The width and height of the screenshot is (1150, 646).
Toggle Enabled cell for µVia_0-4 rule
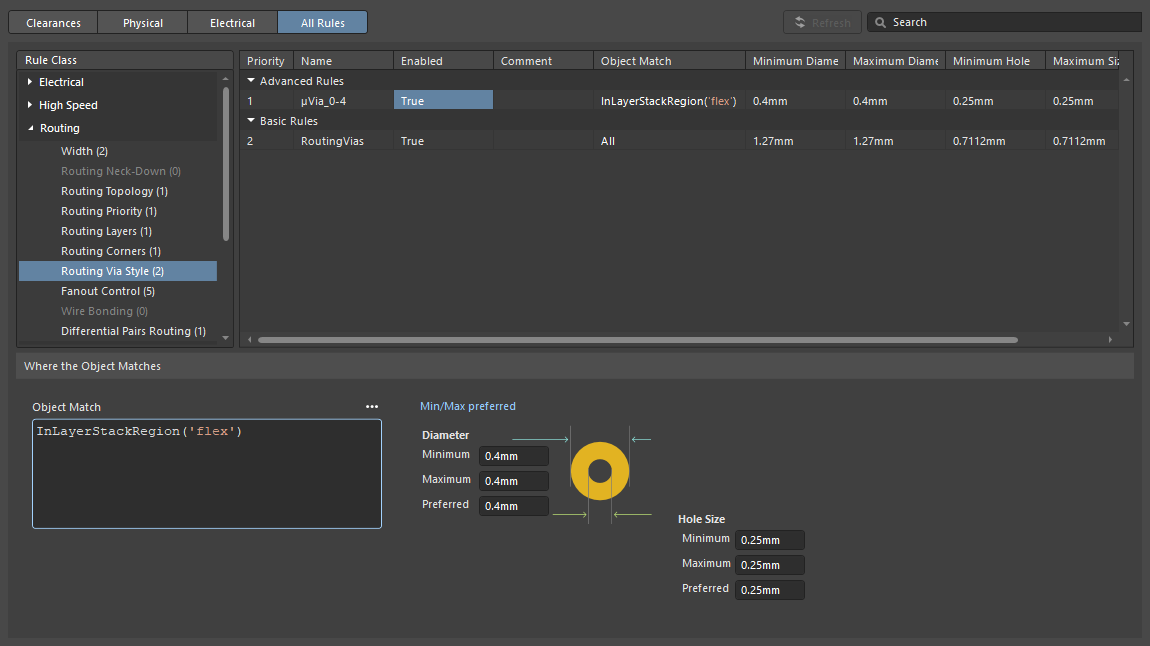[x=443, y=101]
